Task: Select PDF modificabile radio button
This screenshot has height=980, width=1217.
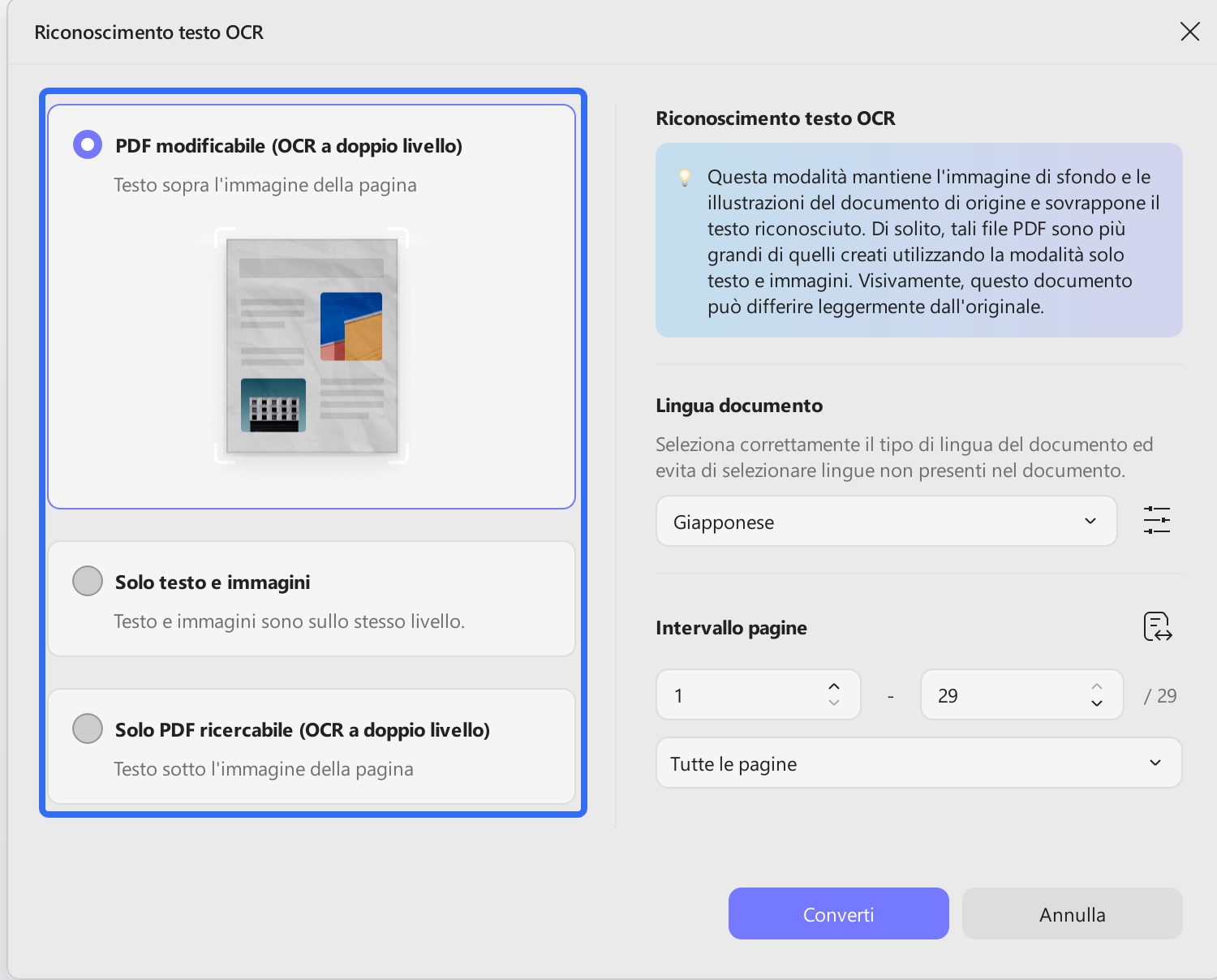Action: pyautogui.click(x=88, y=144)
